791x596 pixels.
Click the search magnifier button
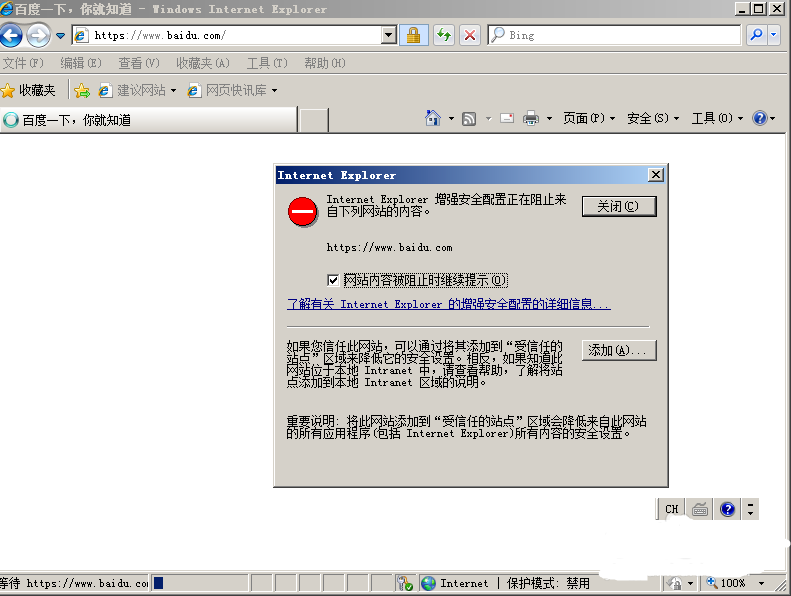coord(757,35)
